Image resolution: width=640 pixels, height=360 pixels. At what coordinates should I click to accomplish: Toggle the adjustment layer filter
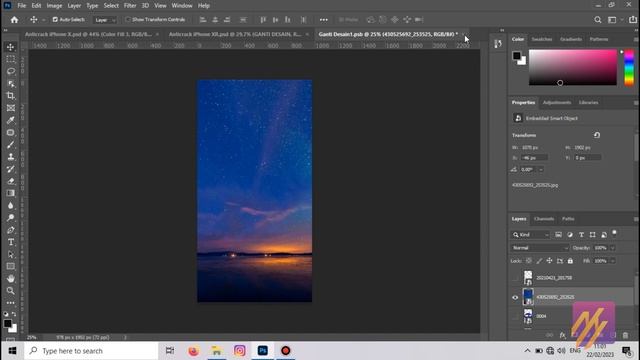click(x=570, y=235)
